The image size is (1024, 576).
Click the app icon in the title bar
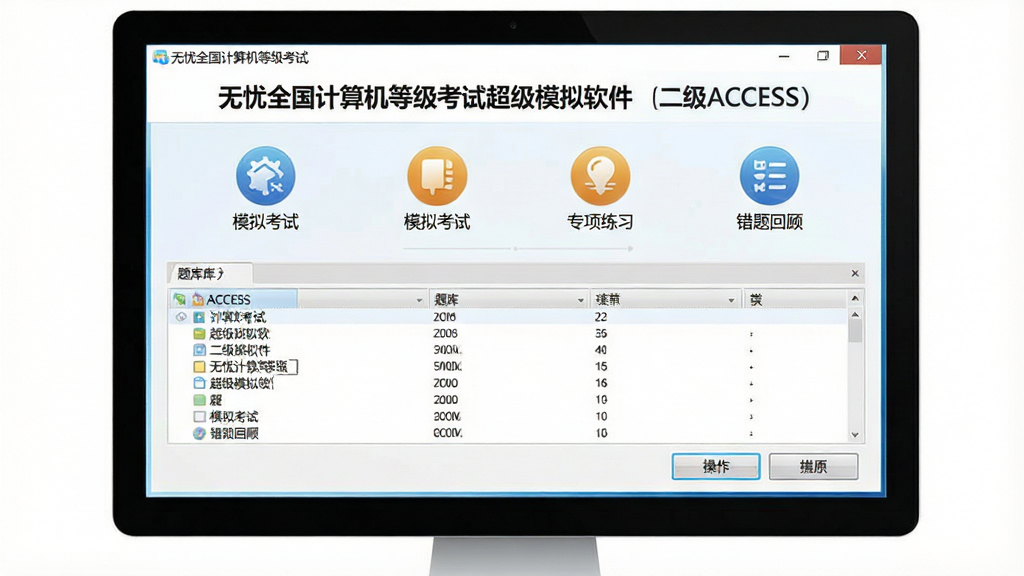[x=160, y=57]
